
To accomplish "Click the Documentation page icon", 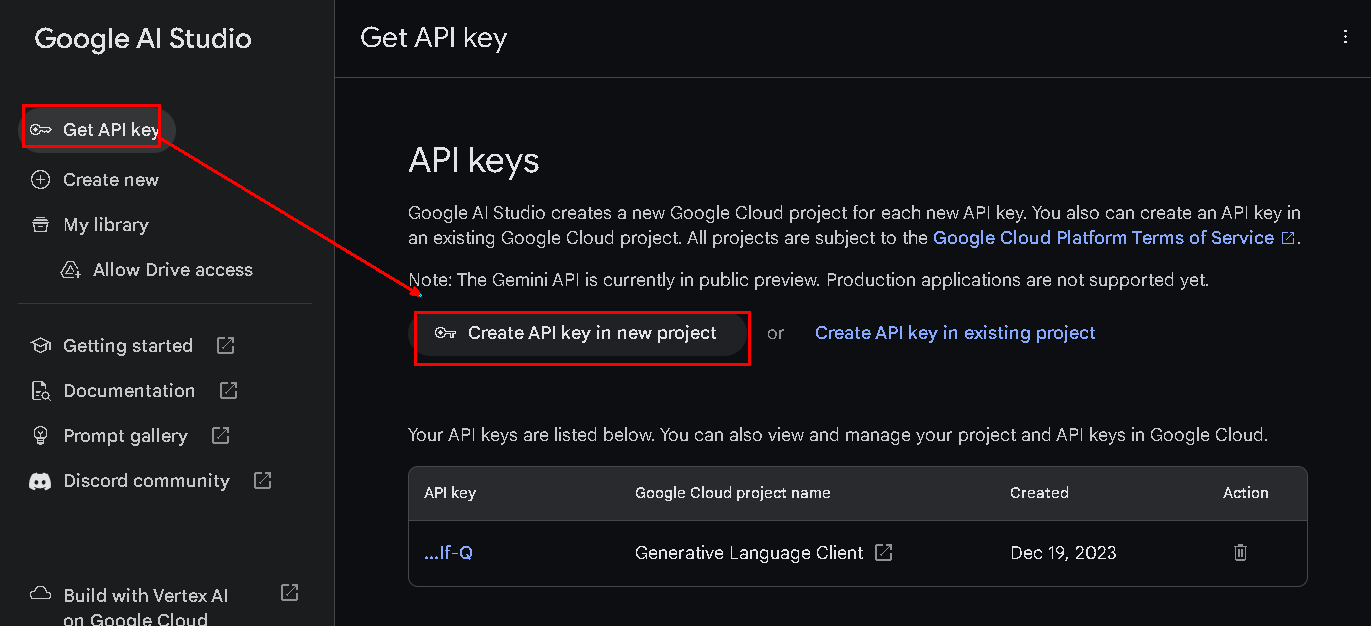I will pyautogui.click(x=40, y=391).
